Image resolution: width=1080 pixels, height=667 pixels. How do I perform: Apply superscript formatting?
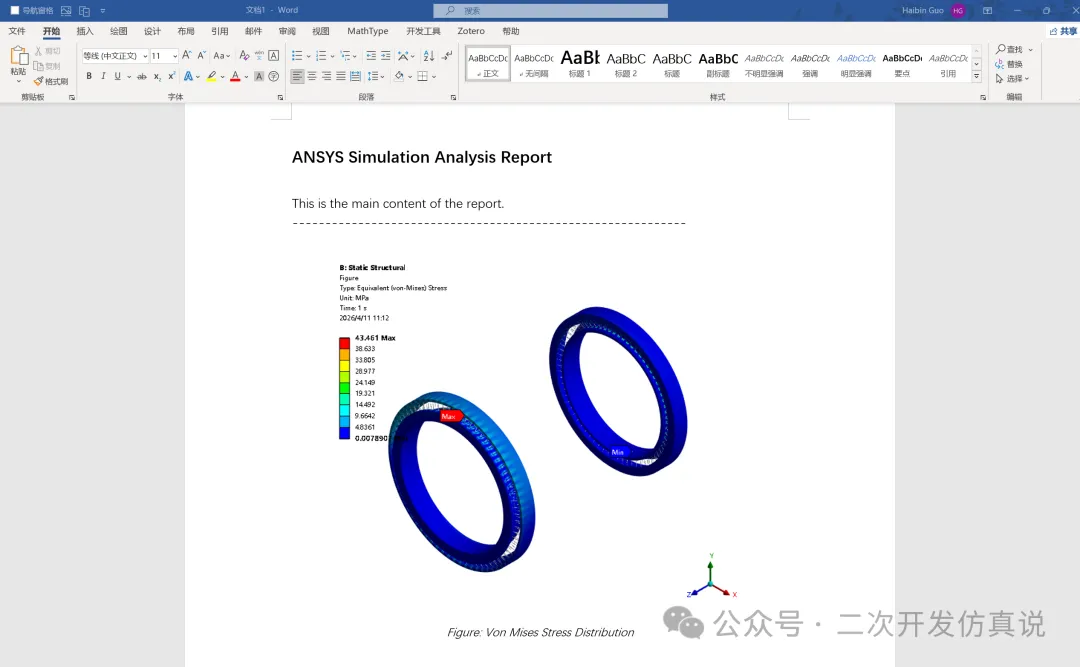pos(172,76)
